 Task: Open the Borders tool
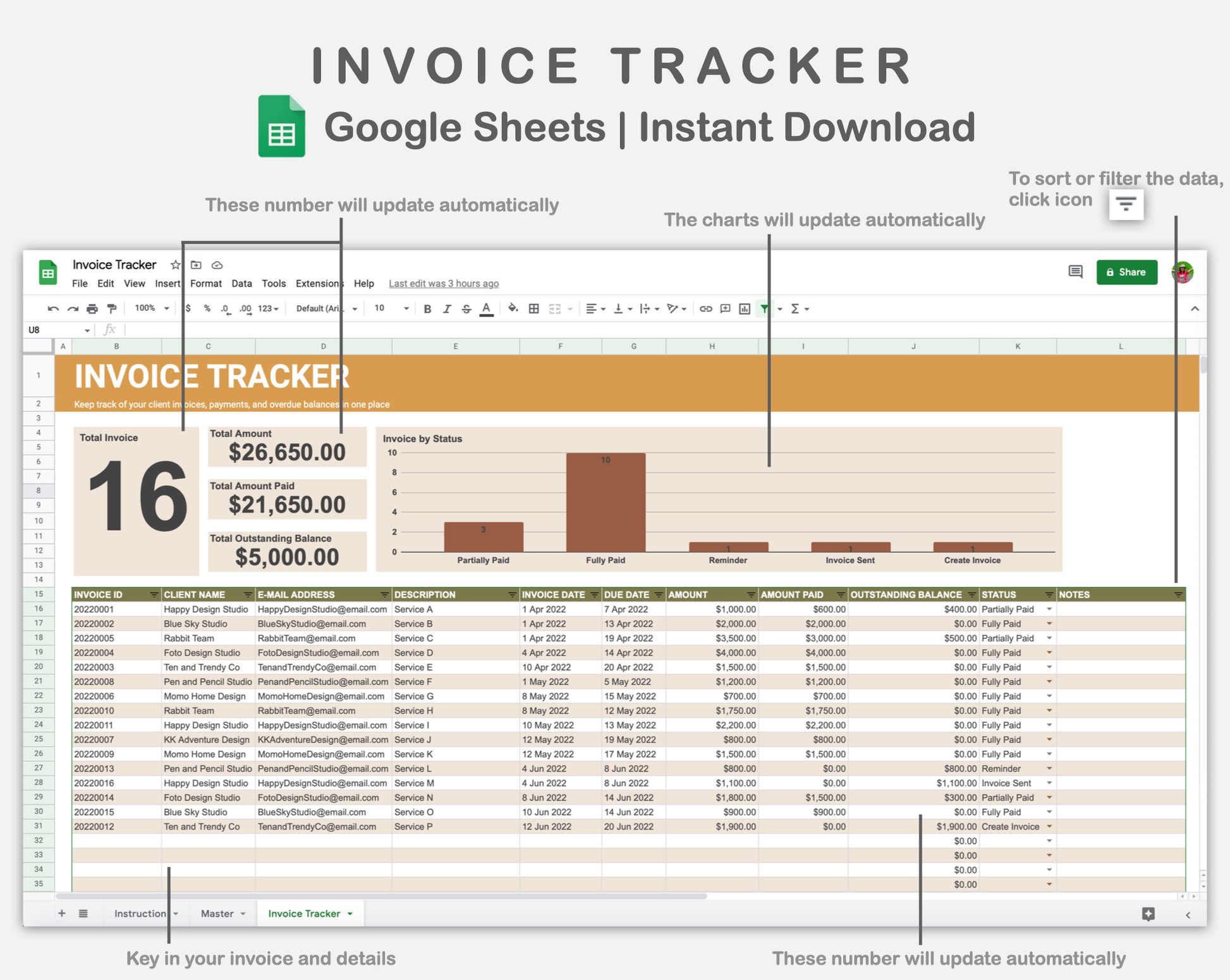coord(534,309)
